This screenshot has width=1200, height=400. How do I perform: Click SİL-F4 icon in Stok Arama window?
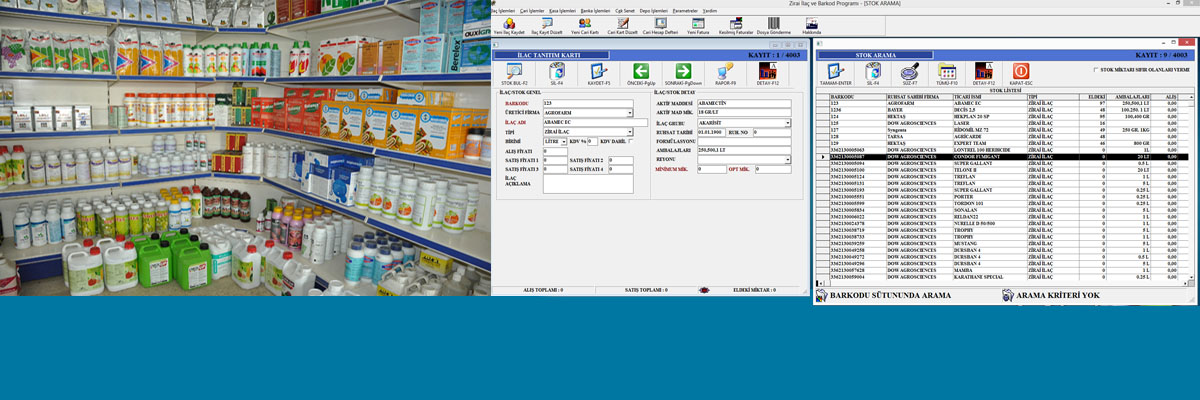click(x=873, y=71)
